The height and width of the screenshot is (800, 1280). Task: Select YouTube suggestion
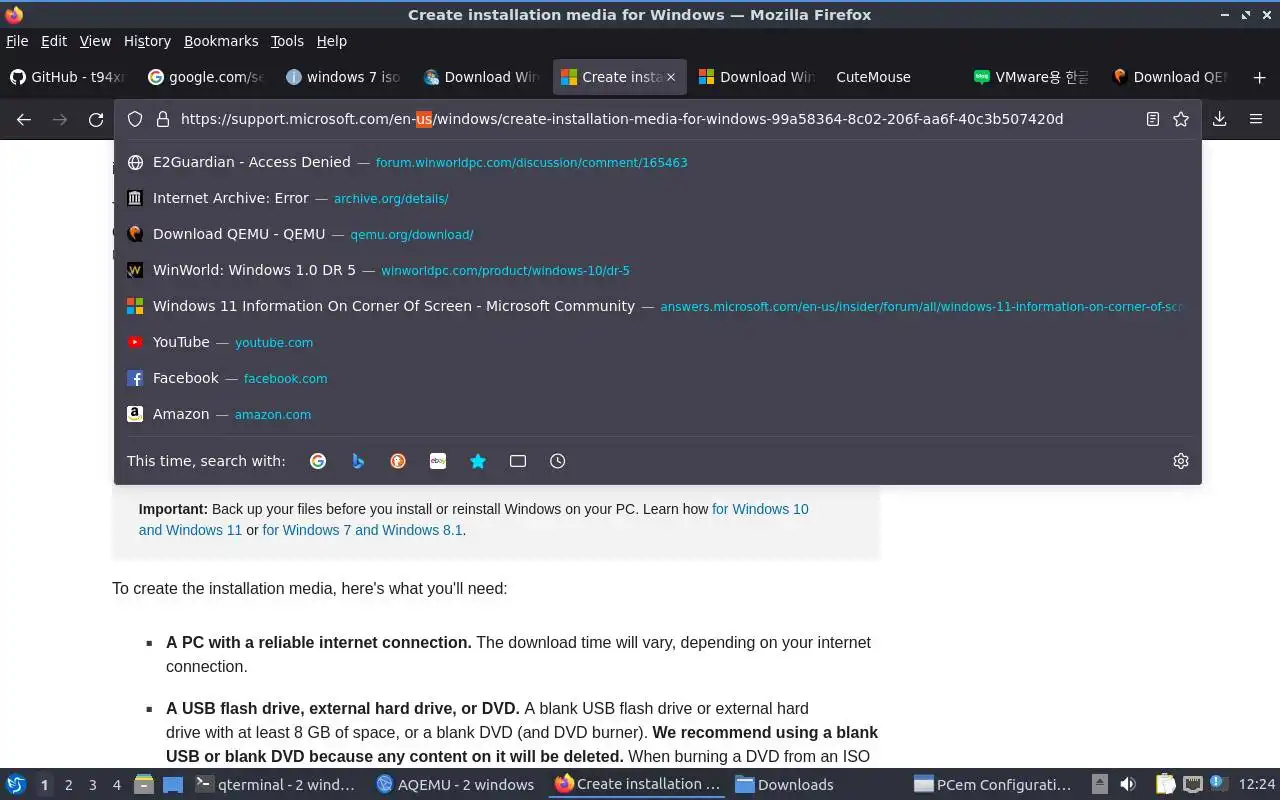coord(658,342)
